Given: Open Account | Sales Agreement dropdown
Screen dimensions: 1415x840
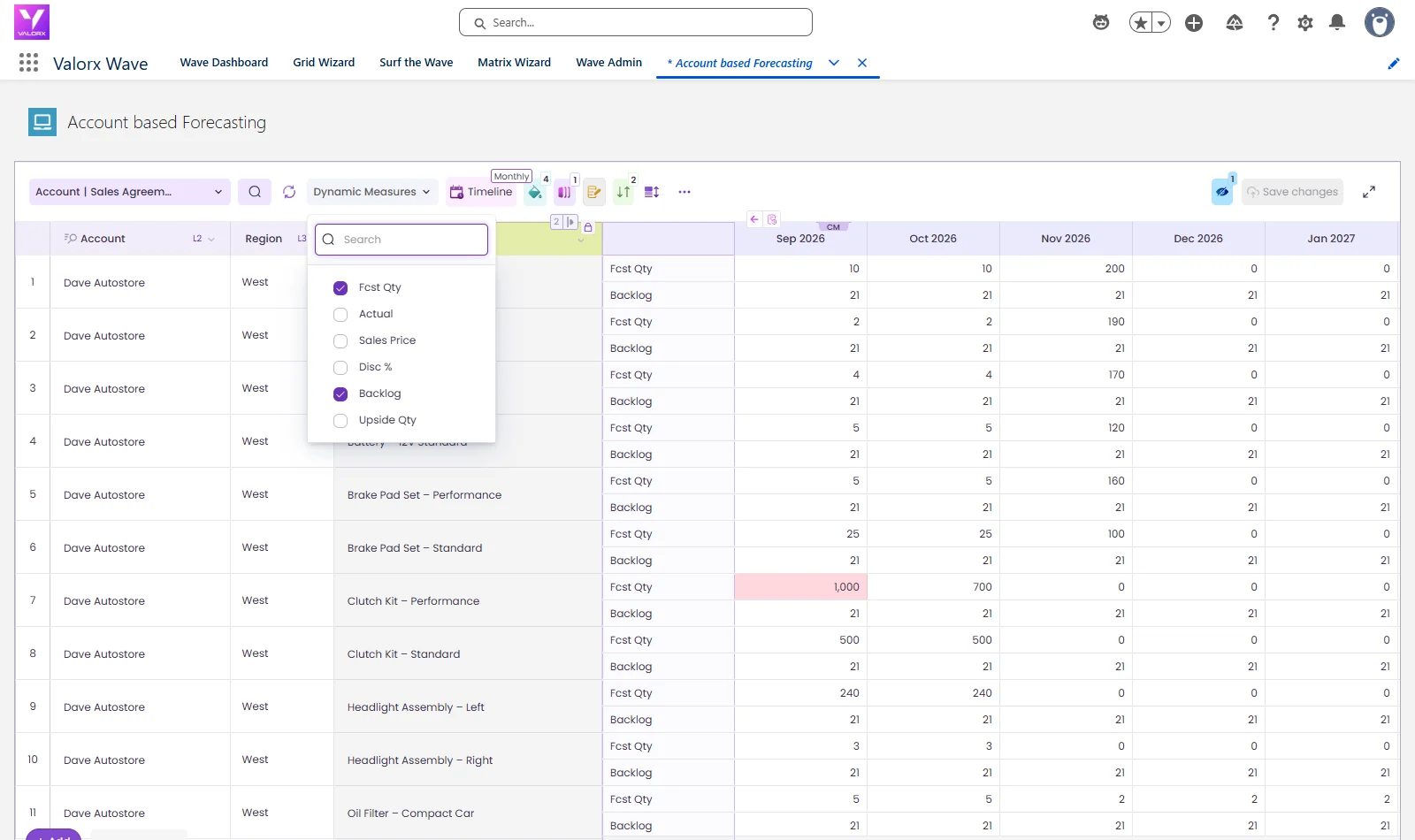Looking at the screenshot, I should pyautogui.click(x=130, y=192).
